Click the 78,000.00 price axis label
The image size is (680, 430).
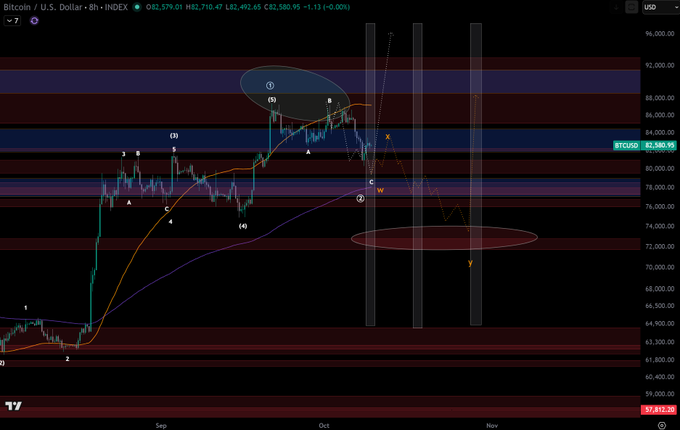pos(660,187)
